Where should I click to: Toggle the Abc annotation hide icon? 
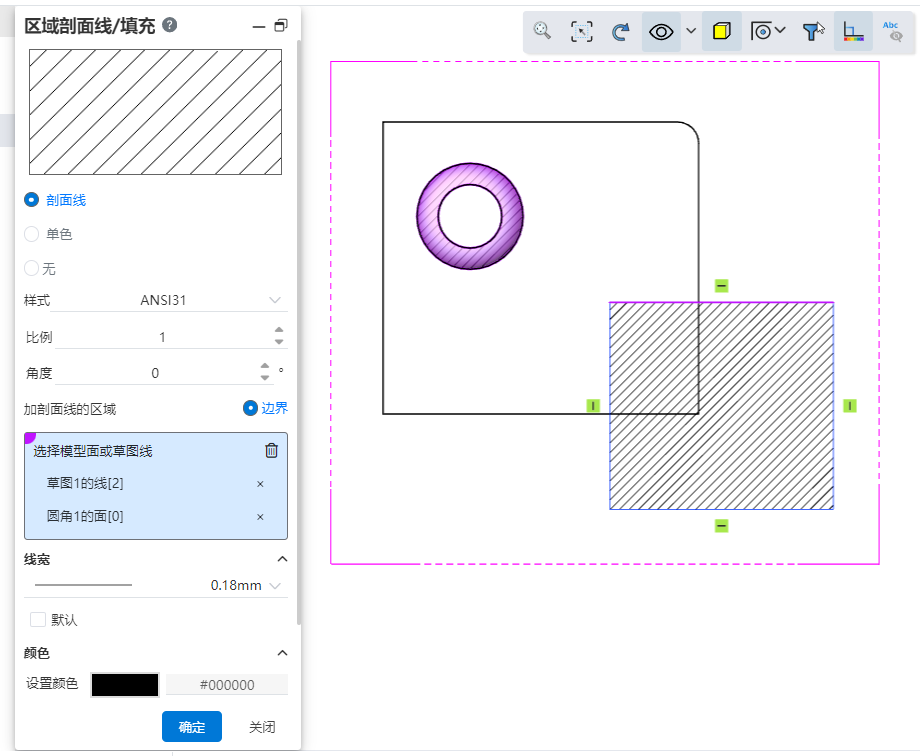point(891,31)
